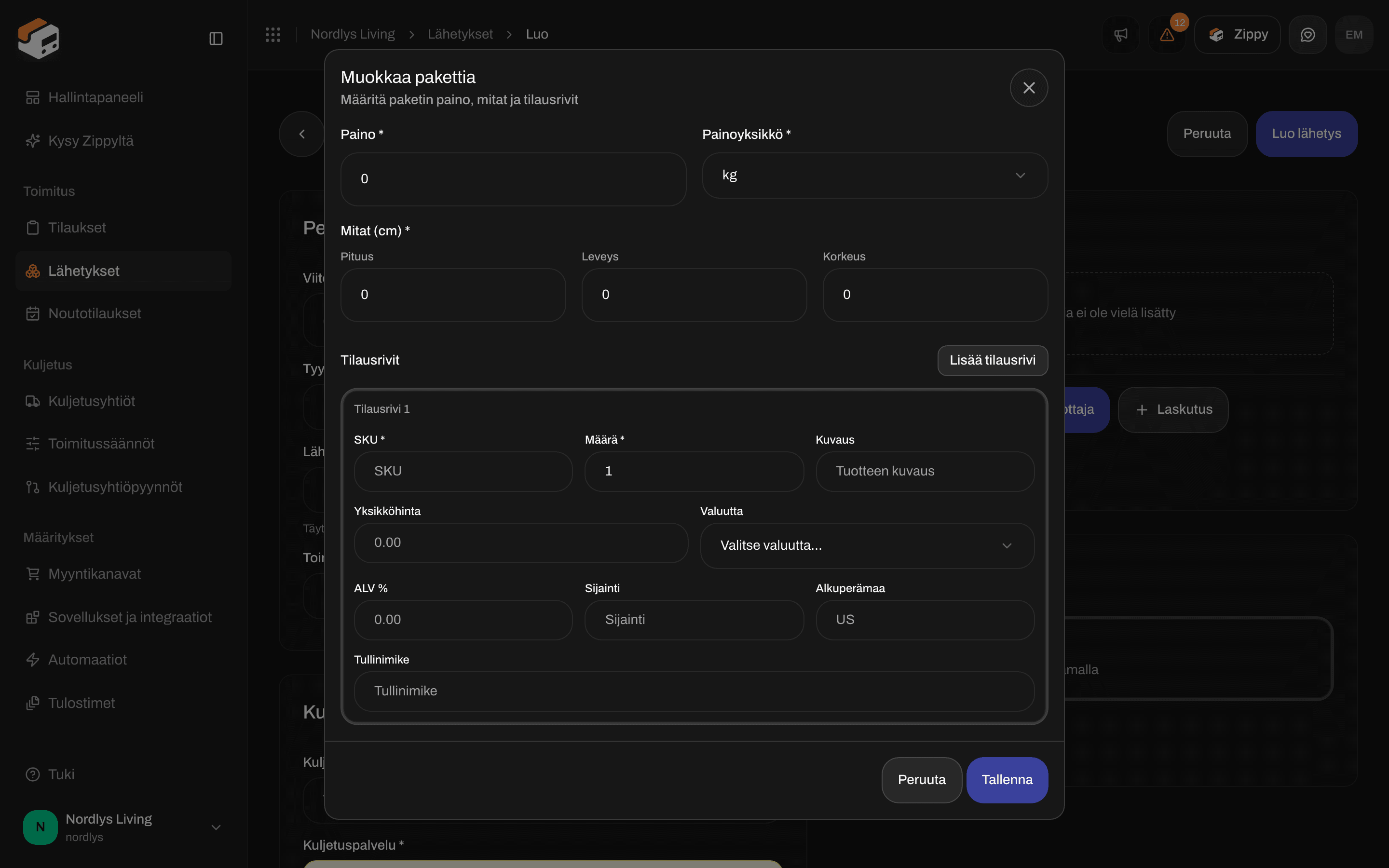The image size is (1389, 868).
Task: Click the Zippy assistant button
Action: point(1238,34)
